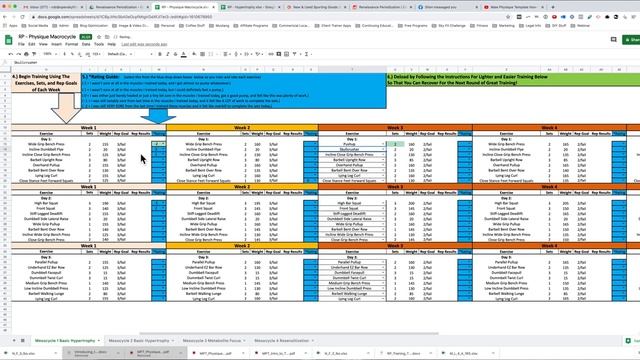Viewport: 640px width, 360px height.
Task: Click the insert comment icon
Action: (279, 54)
